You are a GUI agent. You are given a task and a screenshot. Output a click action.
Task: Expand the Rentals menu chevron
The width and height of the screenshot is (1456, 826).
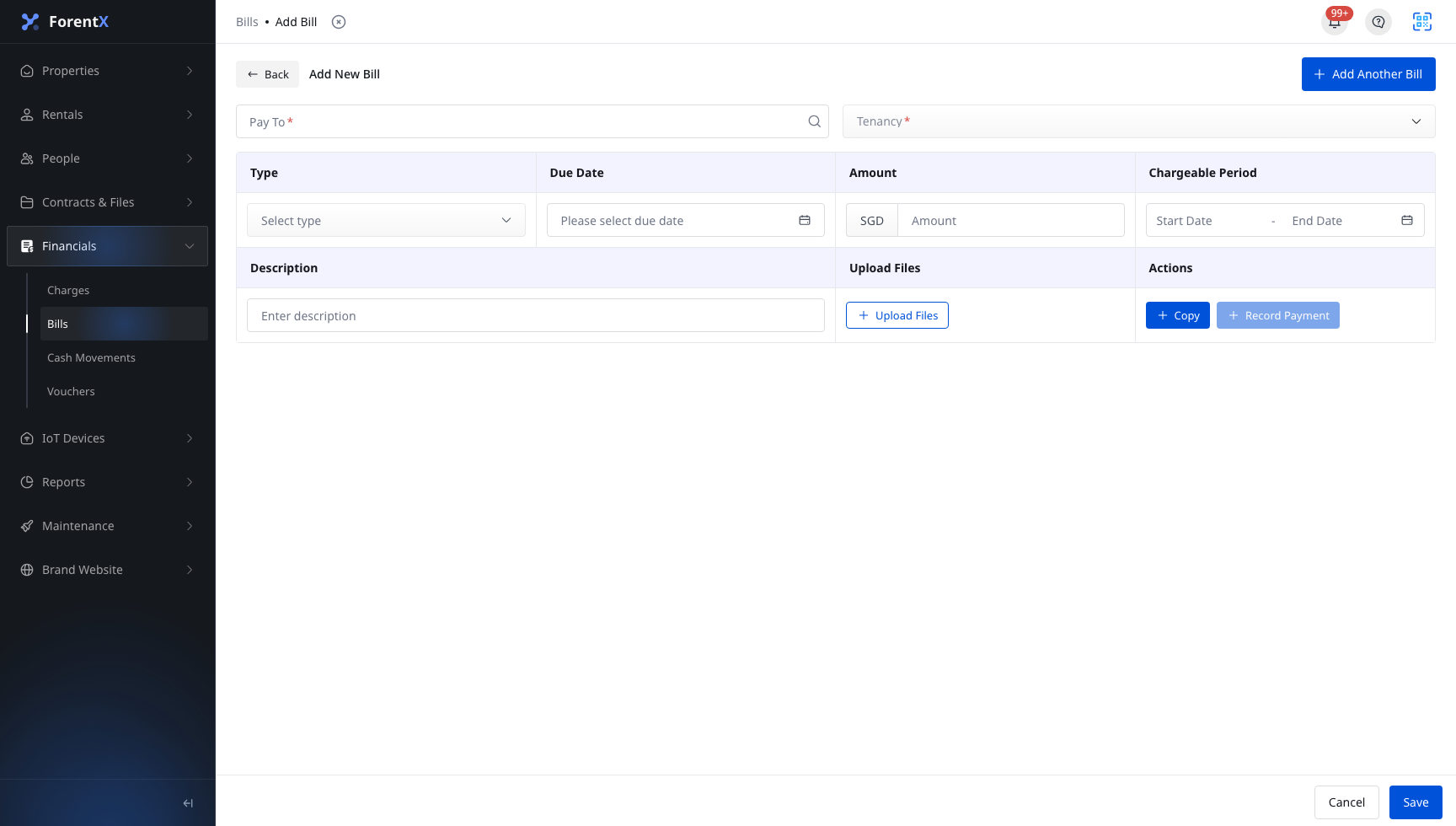tap(190, 115)
